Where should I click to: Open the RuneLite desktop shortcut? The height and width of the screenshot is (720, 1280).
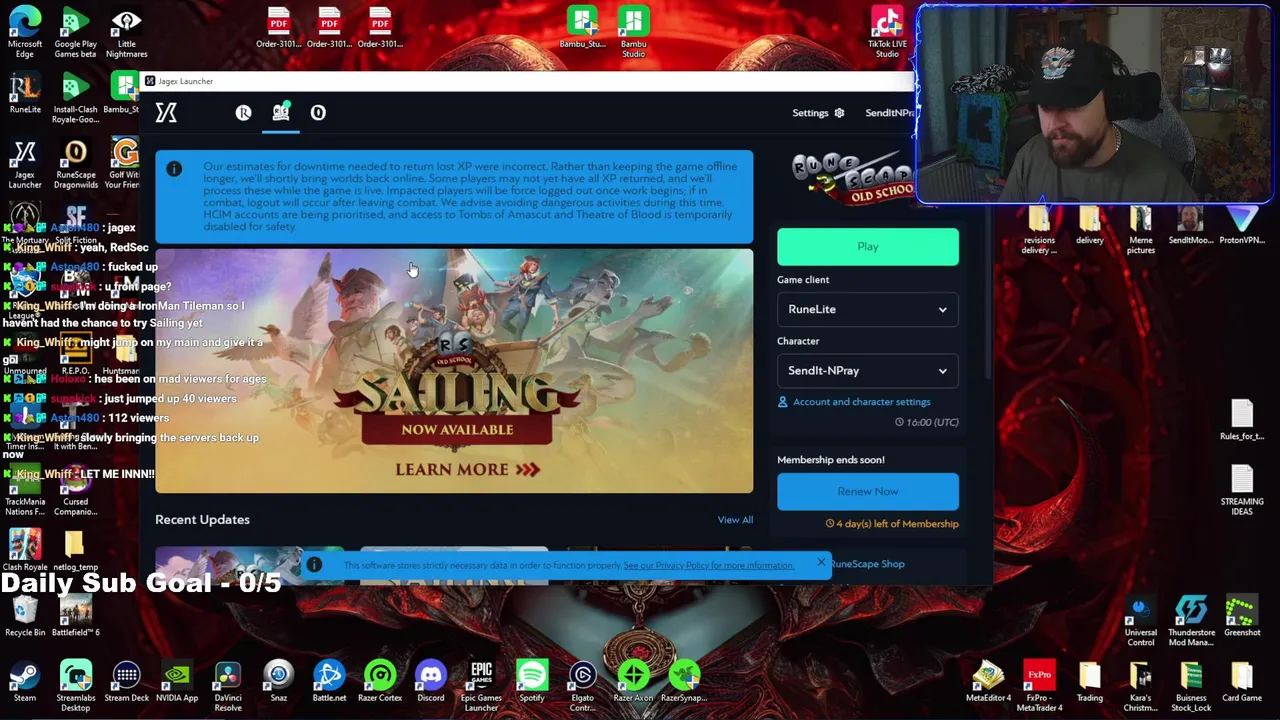point(25,92)
